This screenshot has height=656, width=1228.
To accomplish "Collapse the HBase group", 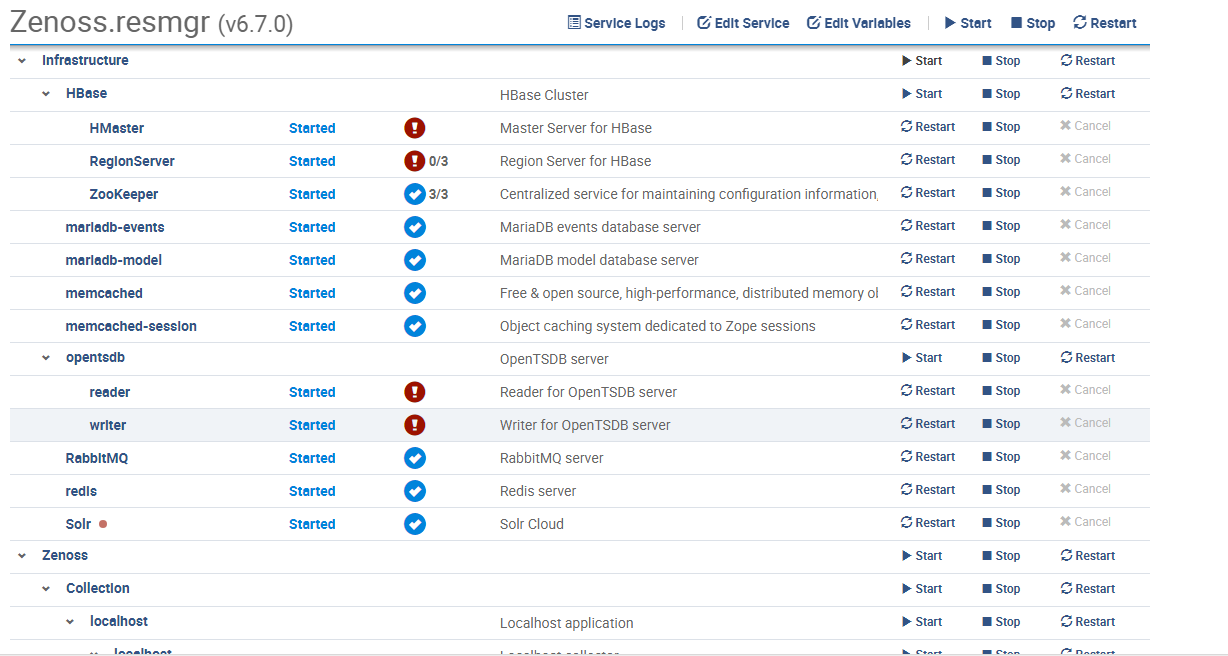I will pyautogui.click(x=45, y=93).
